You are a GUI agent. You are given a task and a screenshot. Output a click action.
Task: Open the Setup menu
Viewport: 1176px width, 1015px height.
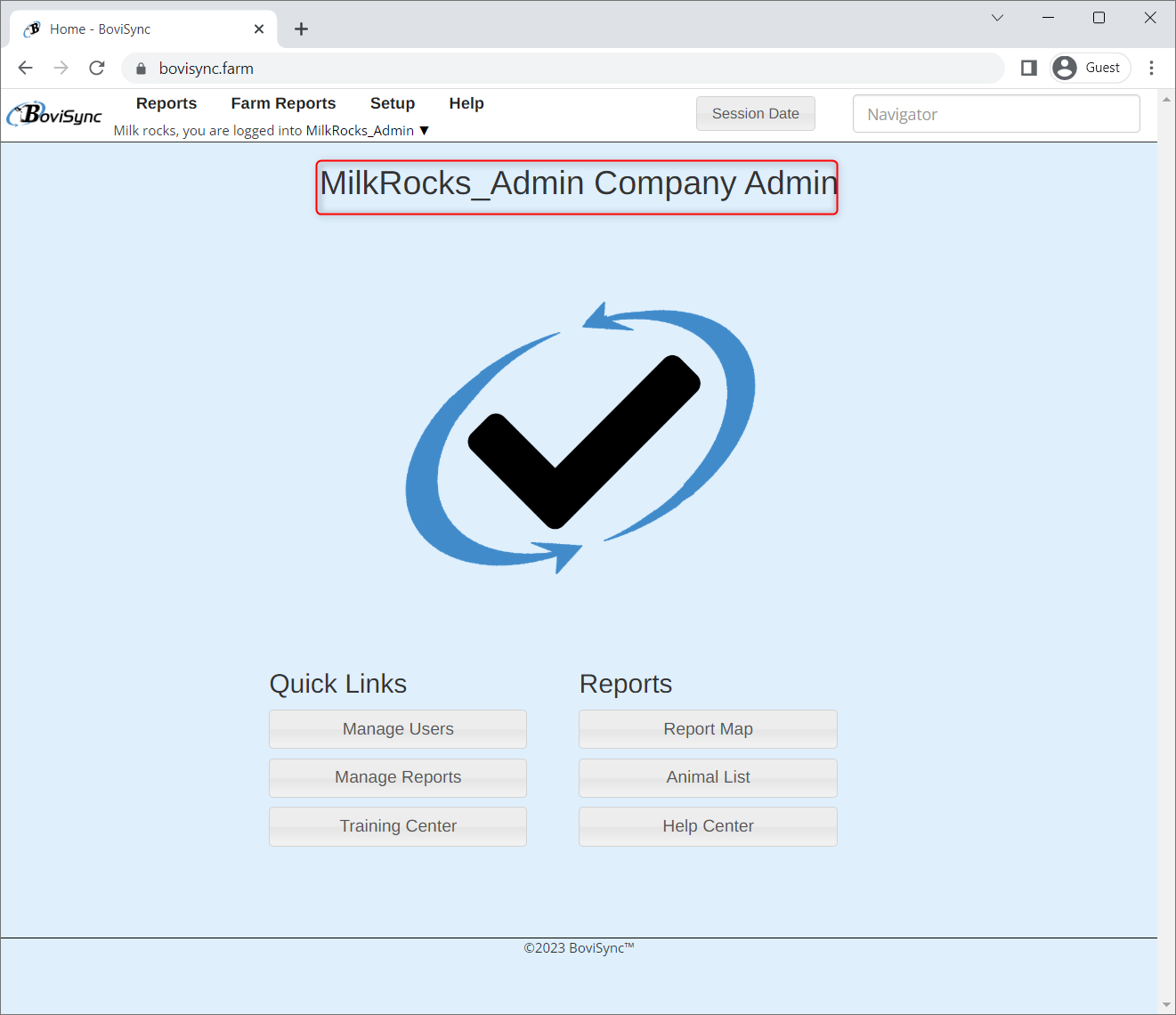coord(393,103)
